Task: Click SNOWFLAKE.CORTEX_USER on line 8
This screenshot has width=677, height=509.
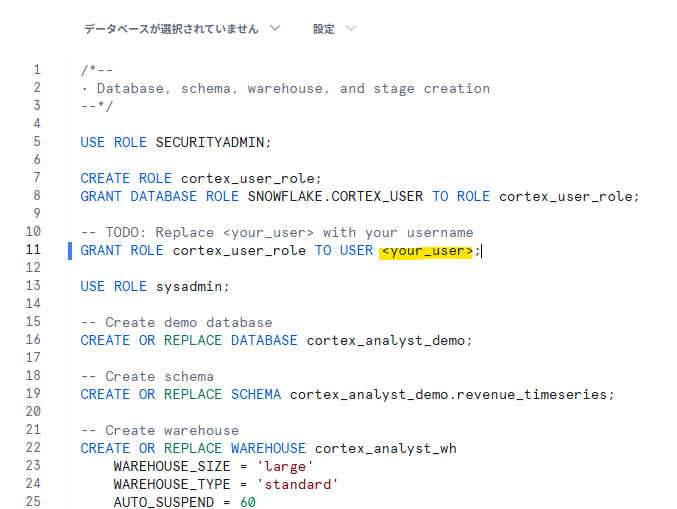Action: click(335, 196)
